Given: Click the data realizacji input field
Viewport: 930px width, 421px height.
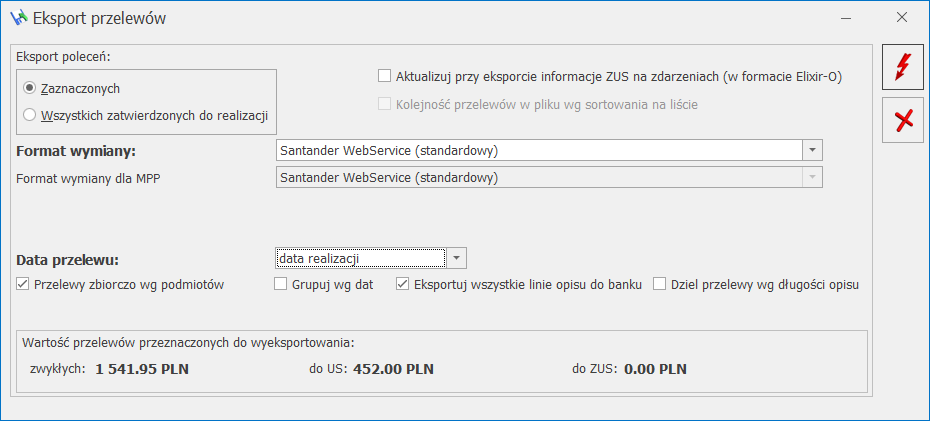Looking at the screenshot, I should coord(361,259).
